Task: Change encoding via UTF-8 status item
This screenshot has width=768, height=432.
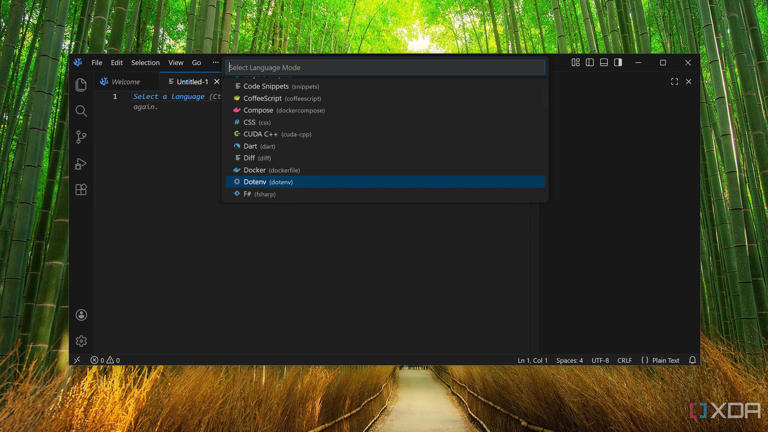Action: click(600, 360)
